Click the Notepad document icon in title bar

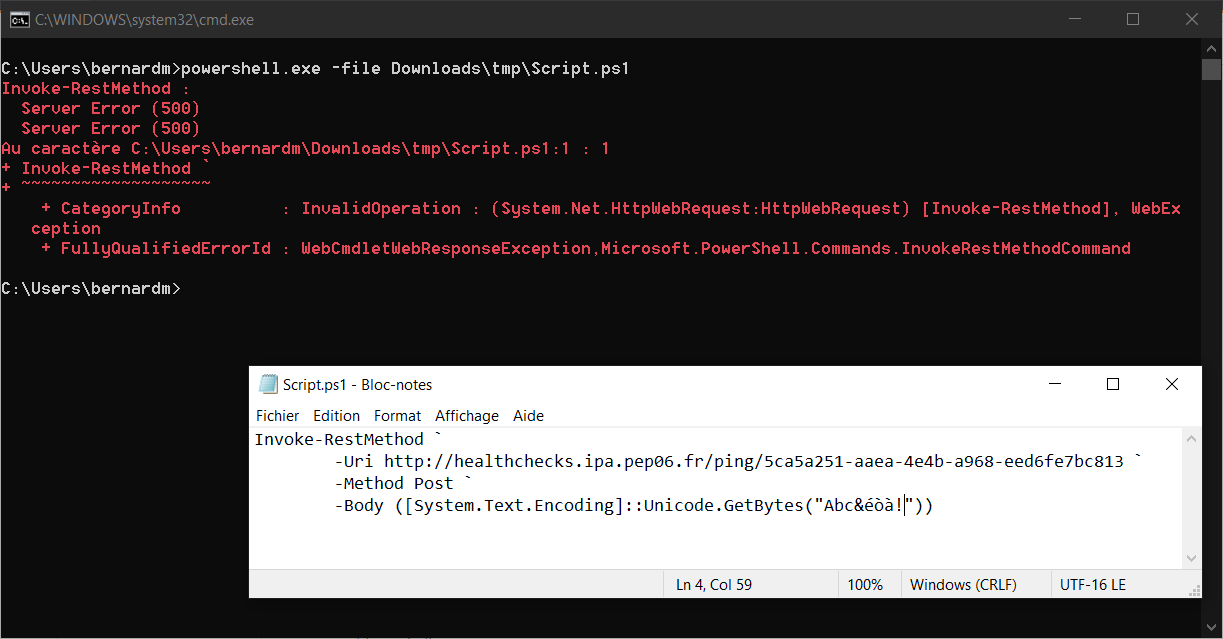point(268,383)
